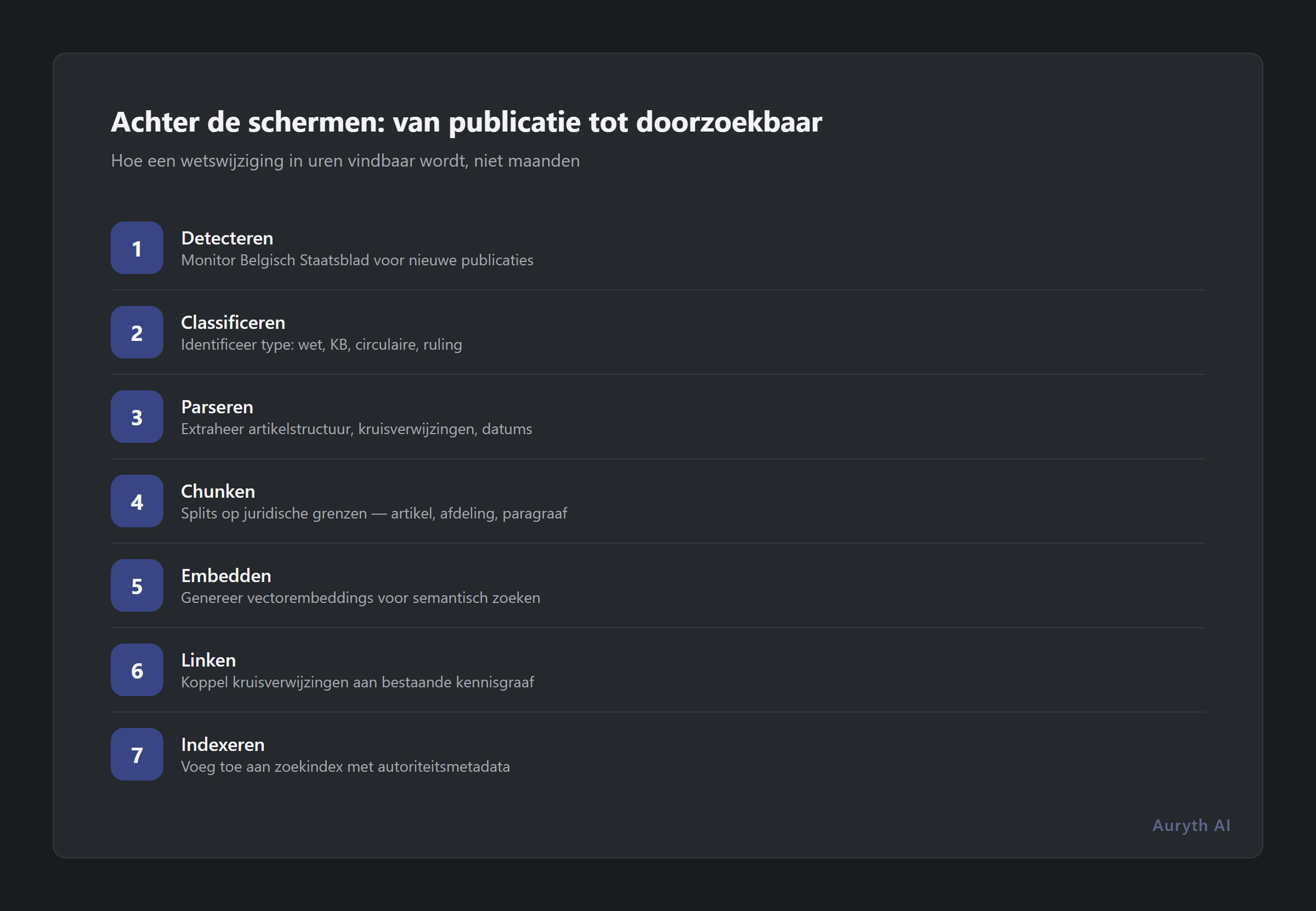1316x911 pixels.
Task: Select the badge numbered 6
Action: 137,670
